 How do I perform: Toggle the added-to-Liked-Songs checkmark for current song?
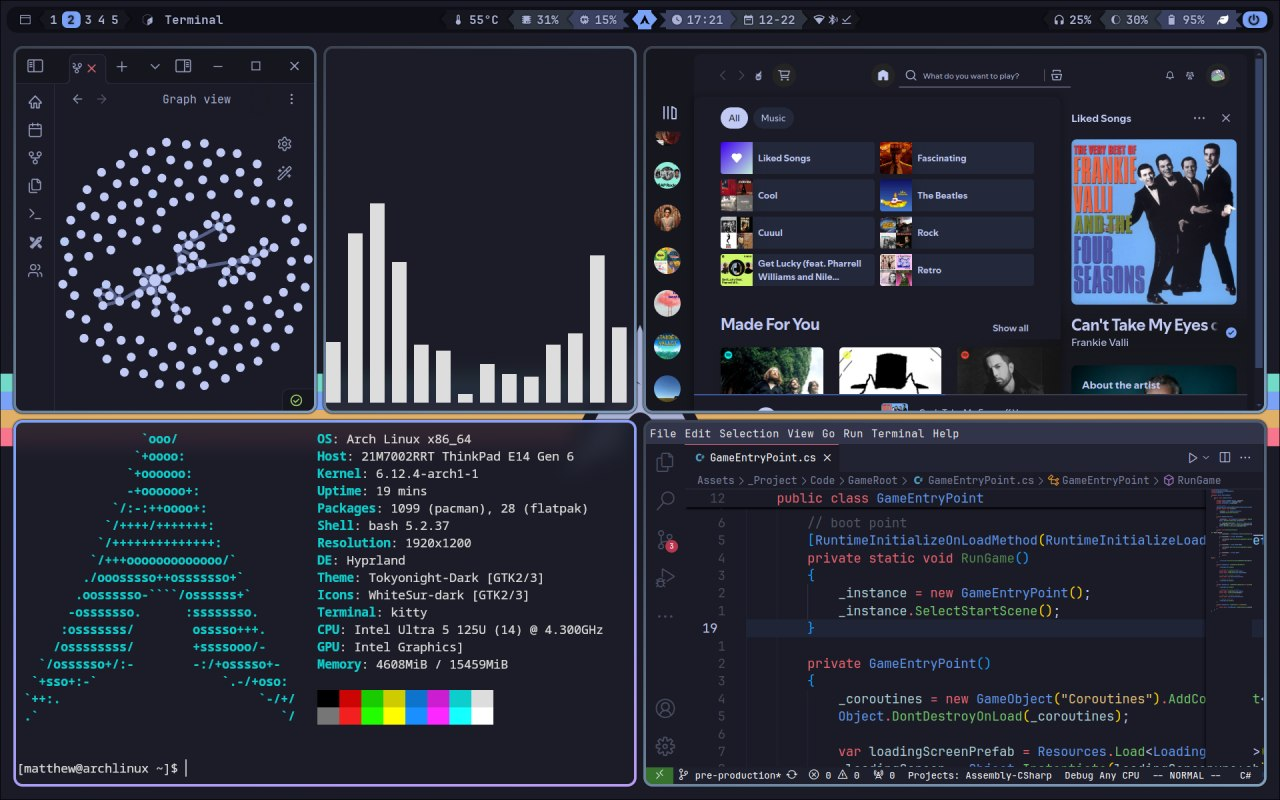tap(1231, 333)
